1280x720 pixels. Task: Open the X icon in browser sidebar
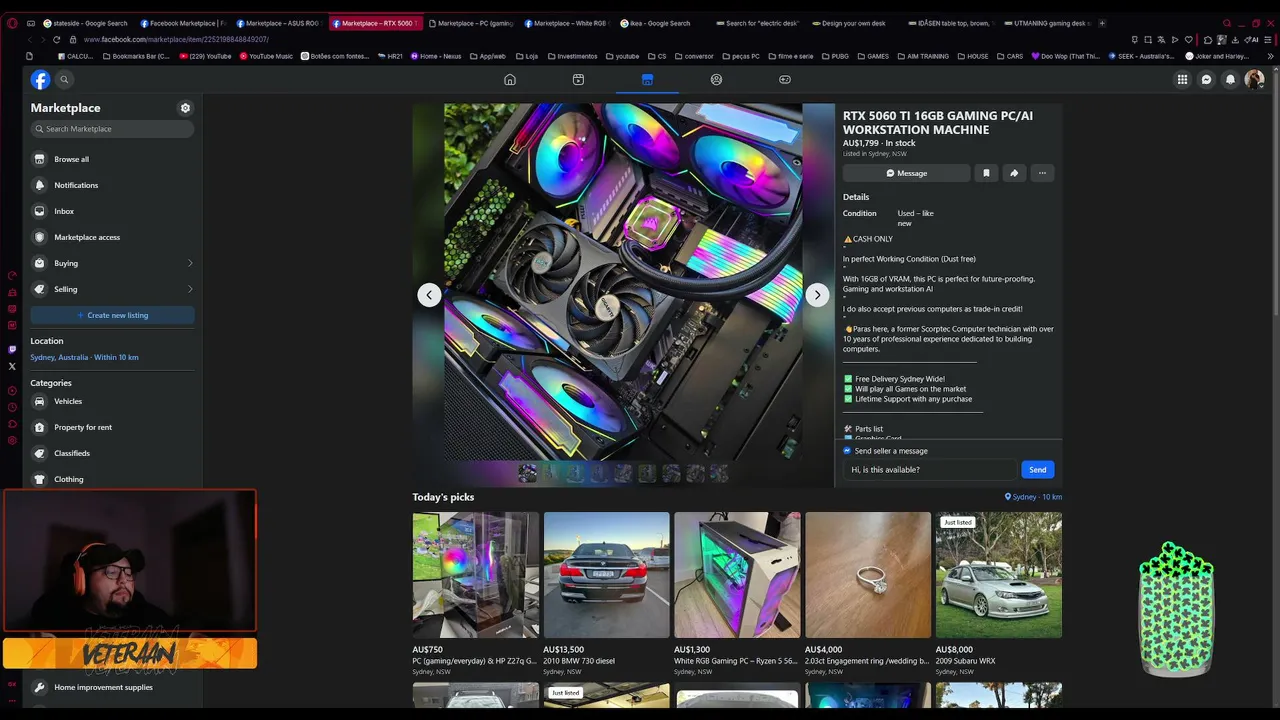(x=12, y=366)
